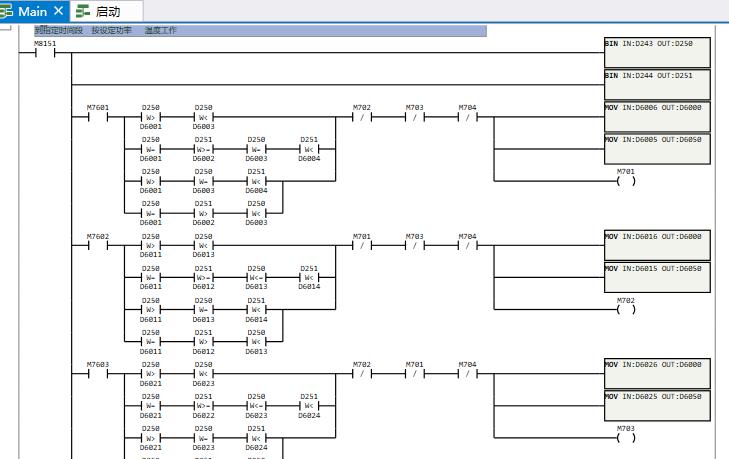729x459 pixels.
Task: Select the M7603 normally-open contact
Action: [98, 374]
